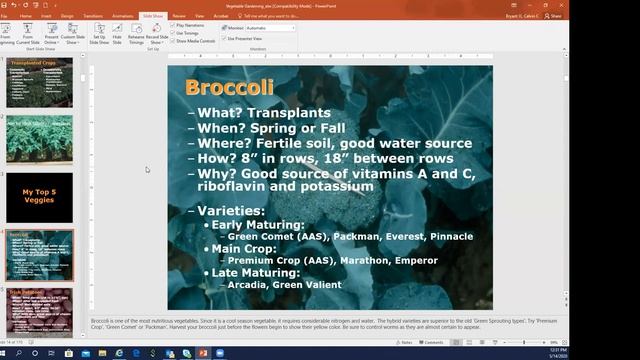Click the zoom out minus button
This screenshot has height=360, width=640.
[505, 342]
